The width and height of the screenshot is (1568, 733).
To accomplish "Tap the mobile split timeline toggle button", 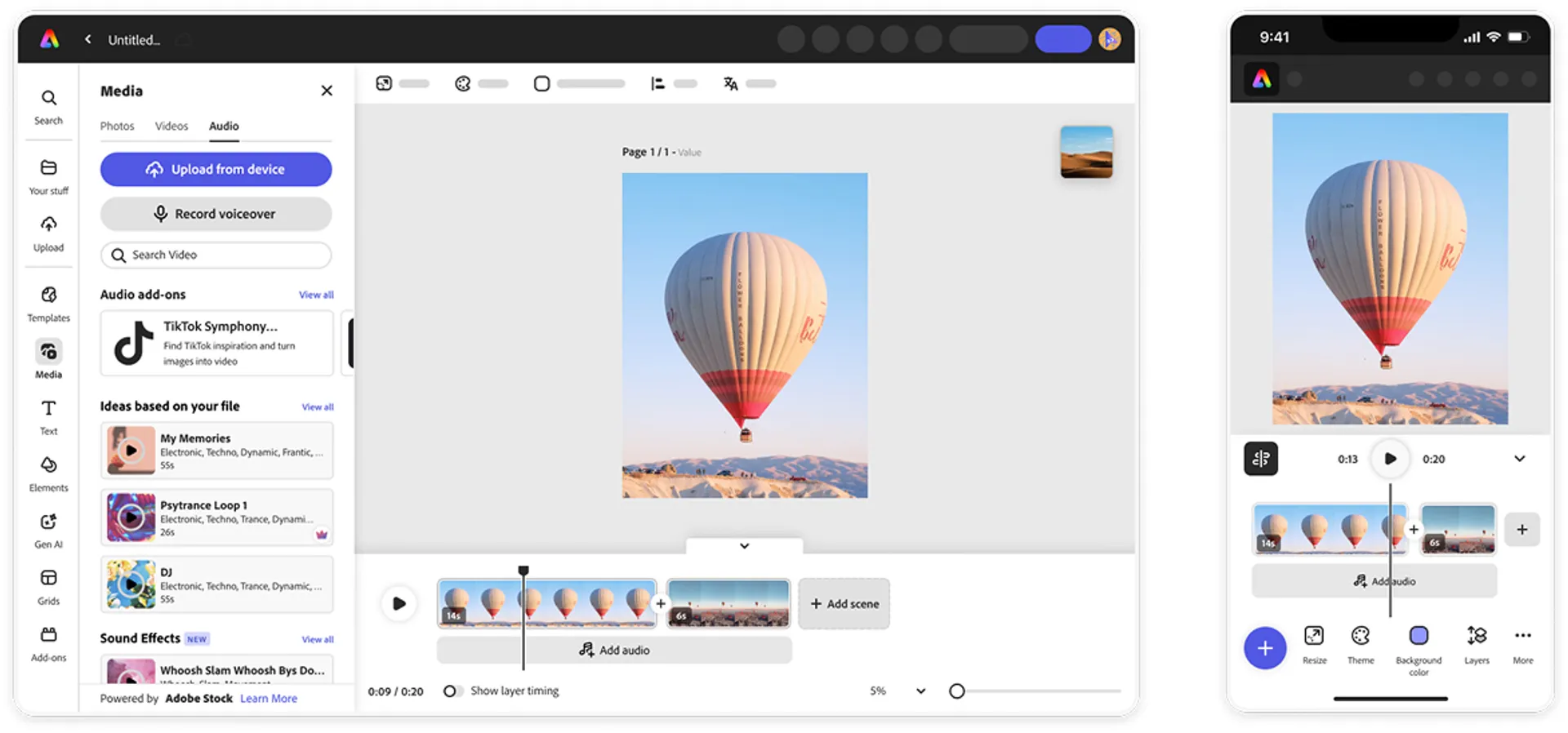I will click(x=1261, y=459).
